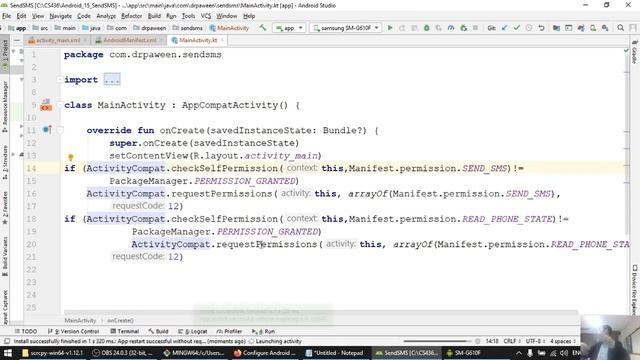Open the app run configuration dropdown
Screen dimensions: 640x360
pos(289,28)
